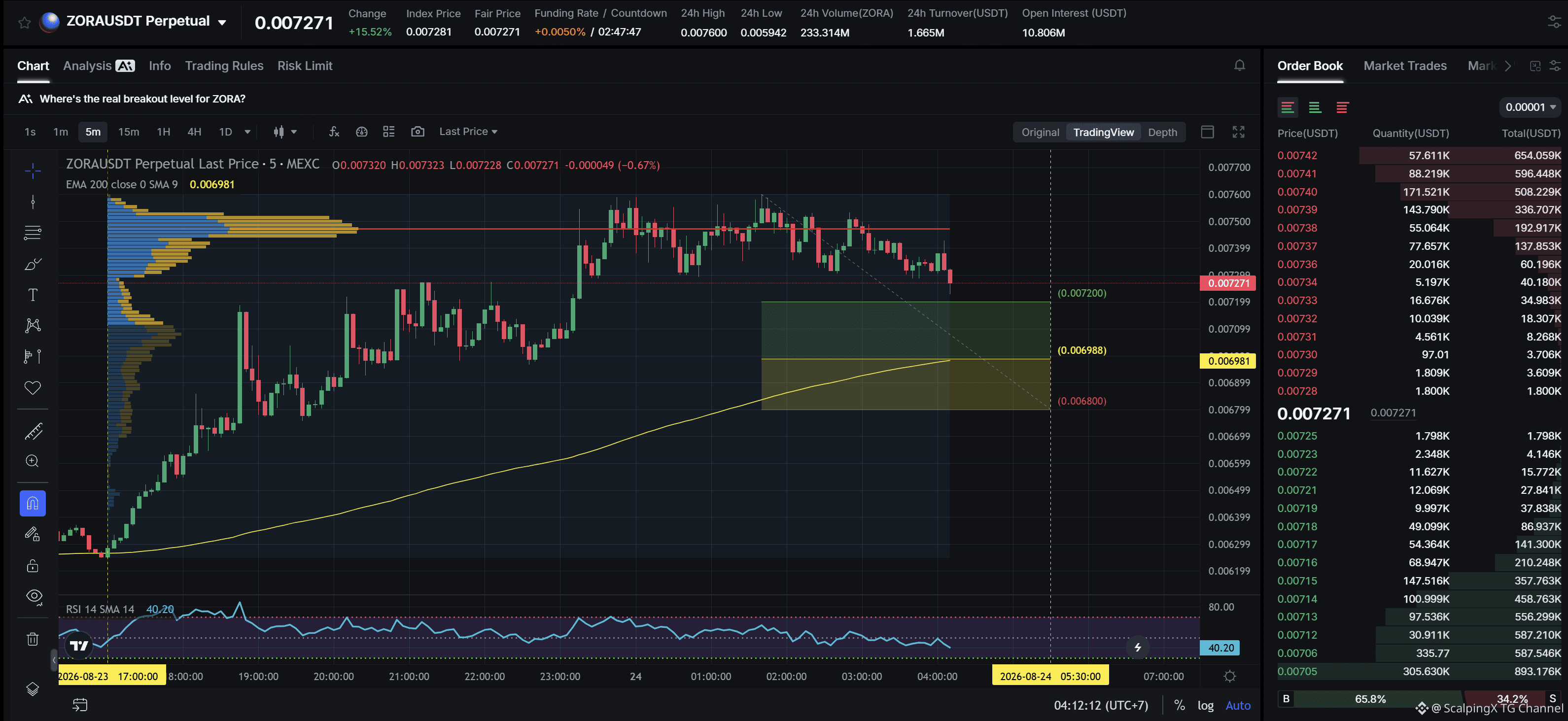This screenshot has width=1568, height=721.
Task: Open the Info tab
Action: tap(160, 66)
